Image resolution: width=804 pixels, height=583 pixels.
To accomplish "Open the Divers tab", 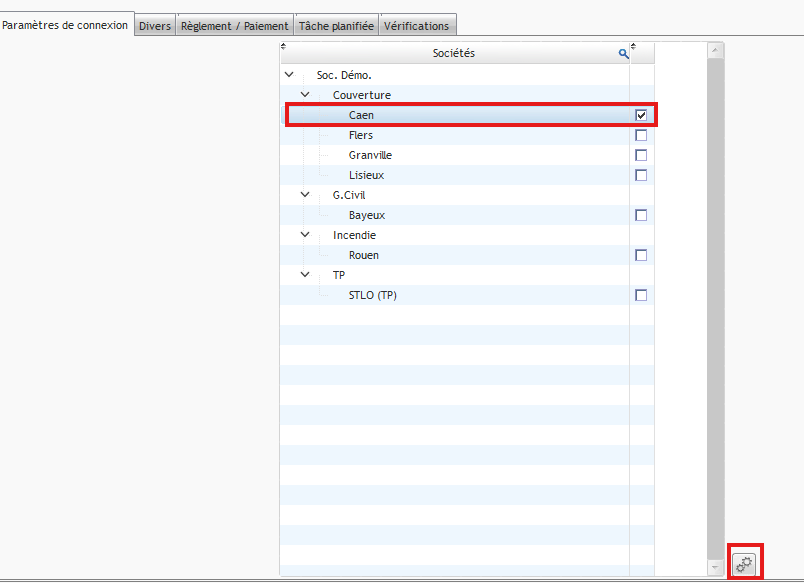I will pyautogui.click(x=155, y=26).
